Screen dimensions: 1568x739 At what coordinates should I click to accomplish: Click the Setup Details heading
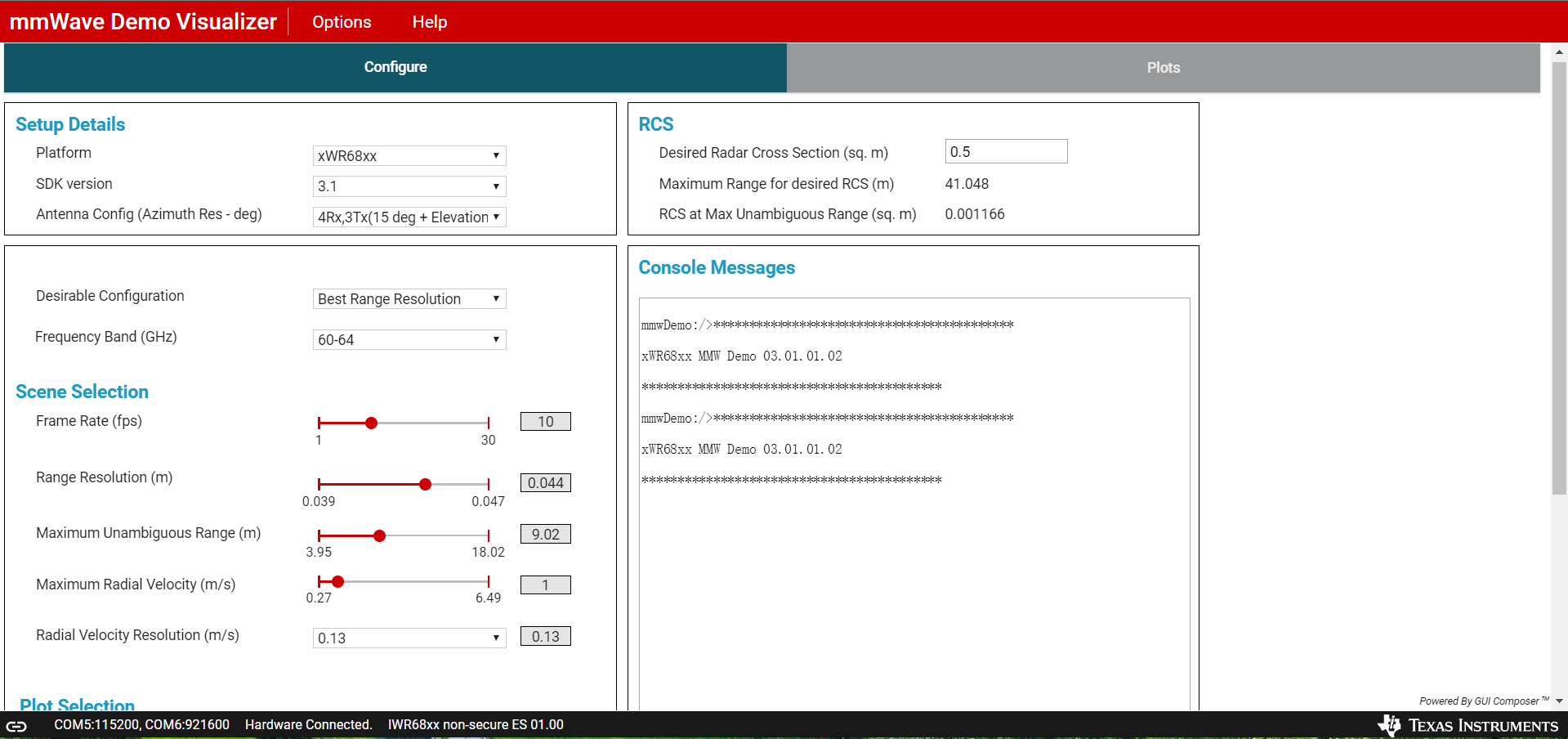click(x=70, y=124)
